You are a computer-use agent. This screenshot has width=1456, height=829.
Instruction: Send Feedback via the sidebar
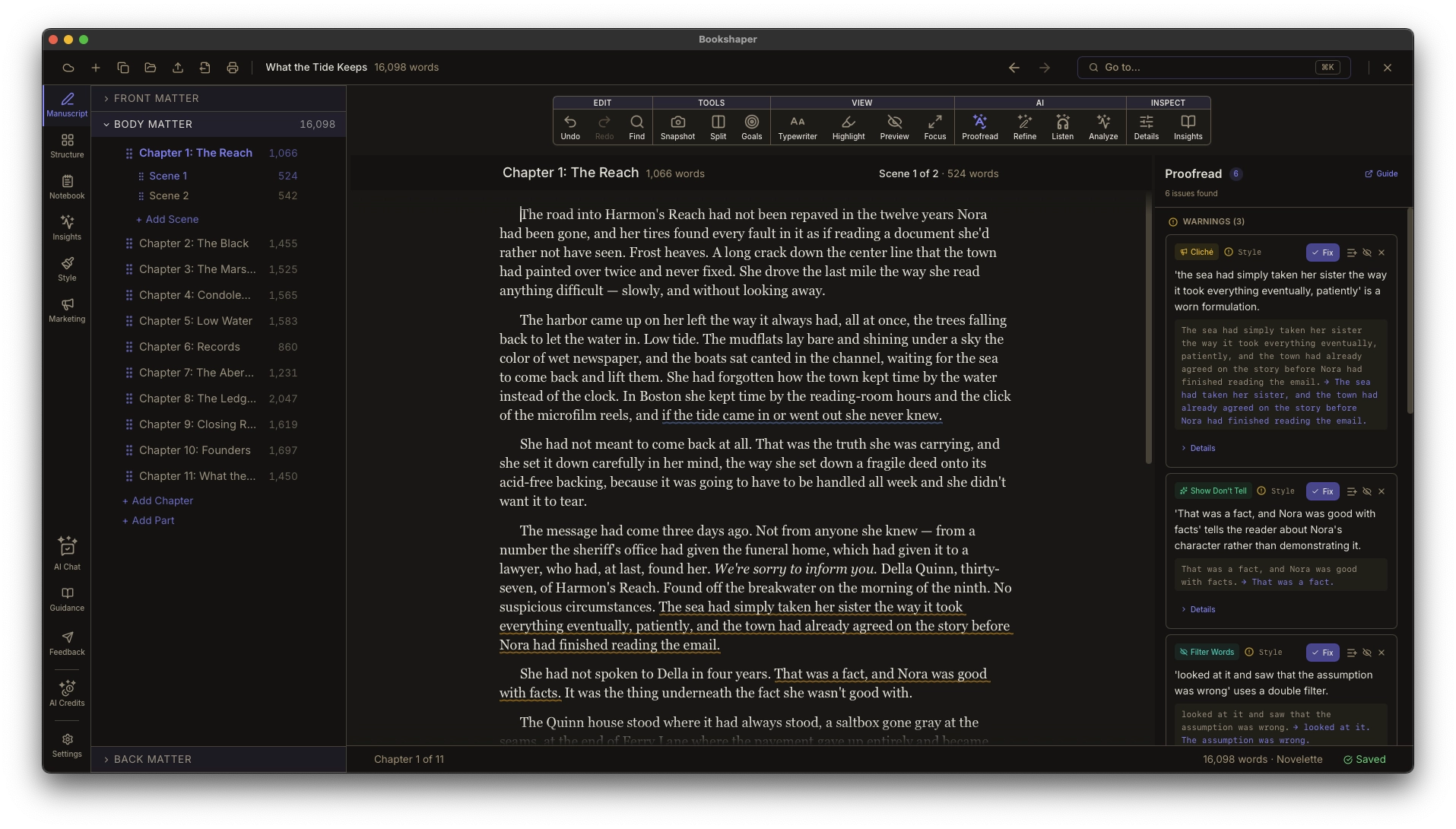[67, 643]
